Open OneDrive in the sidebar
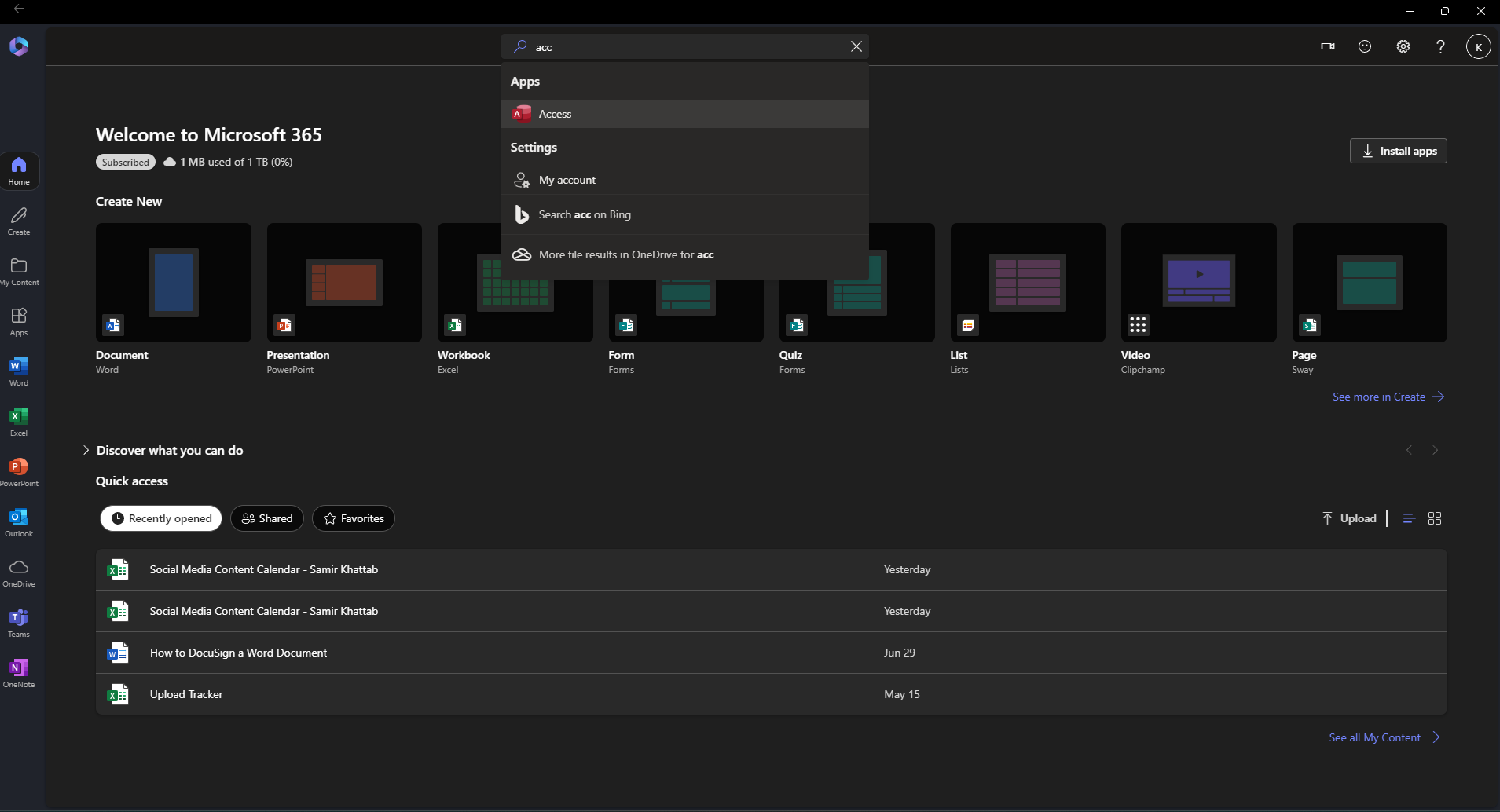Screen dimensions: 1500x812 pos(19,573)
